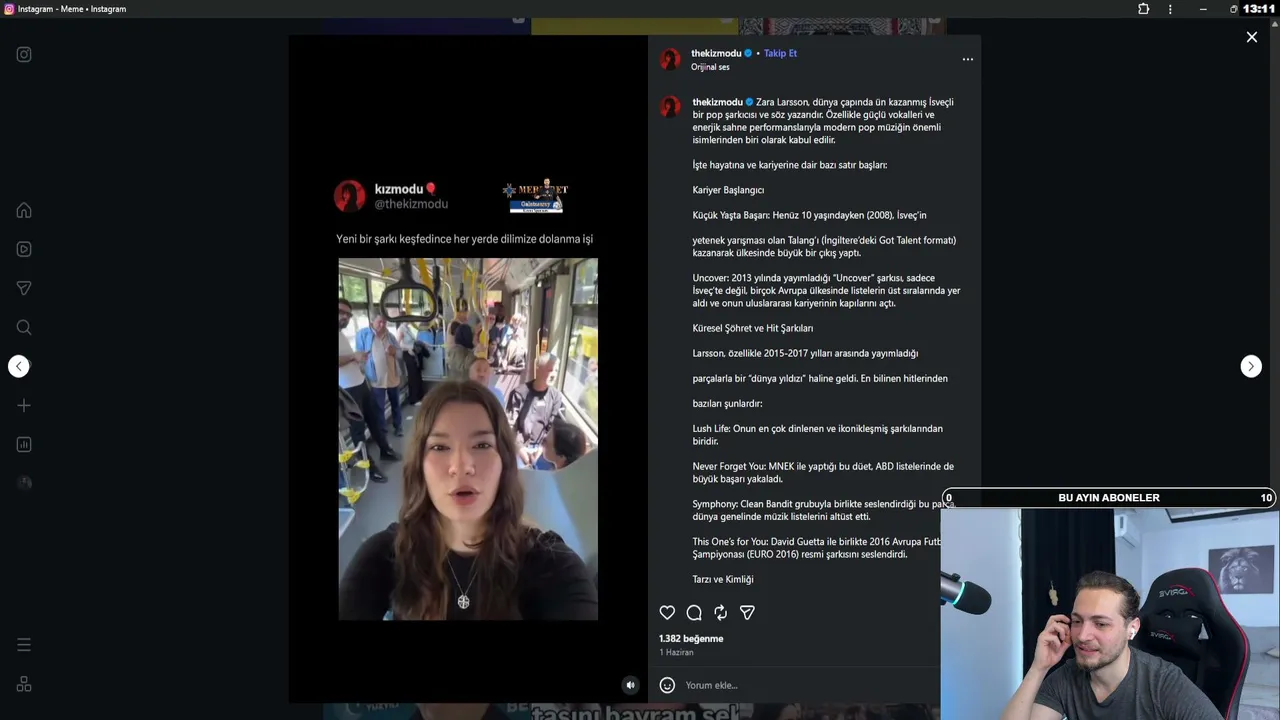This screenshot has width=1280, height=720.
Task: Follow the account via 'Takip Et'
Action: (x=780, y=53)
